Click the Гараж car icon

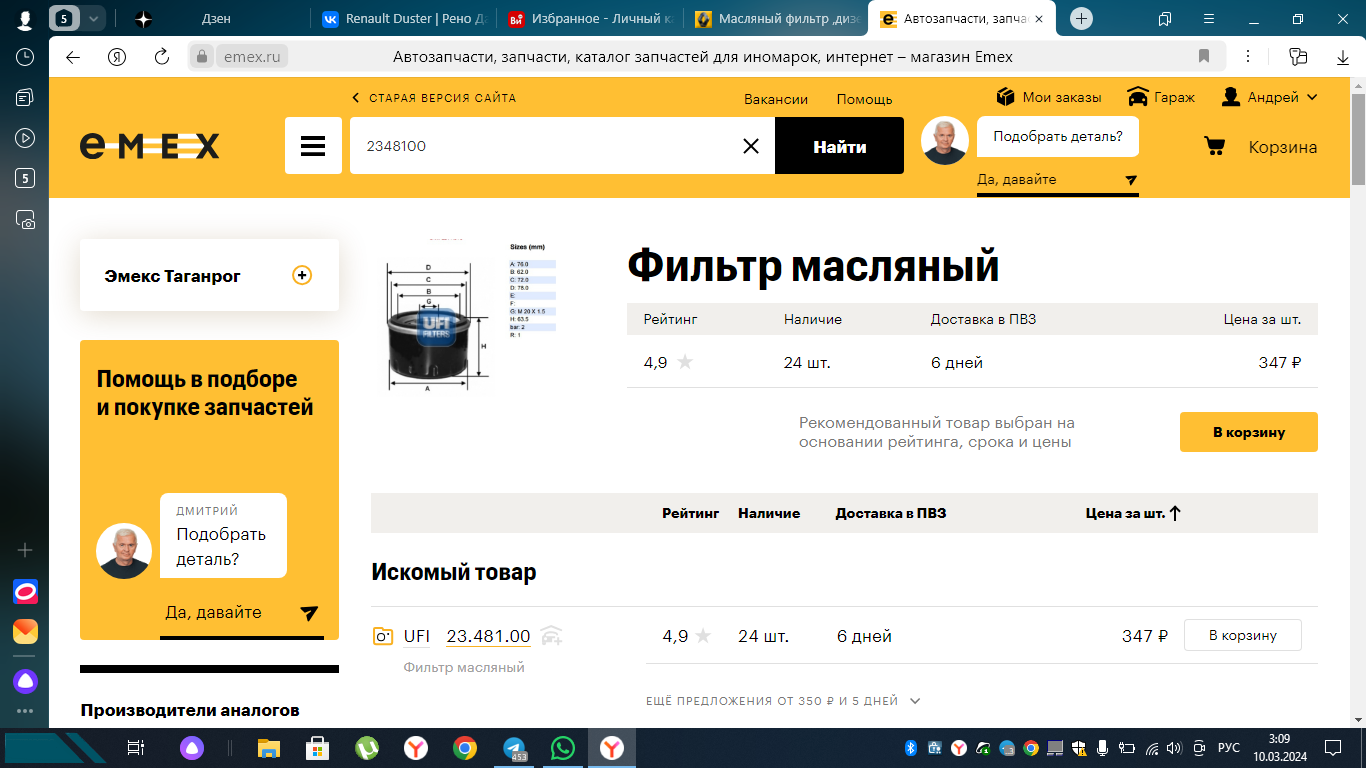(x=1137, y=97)
